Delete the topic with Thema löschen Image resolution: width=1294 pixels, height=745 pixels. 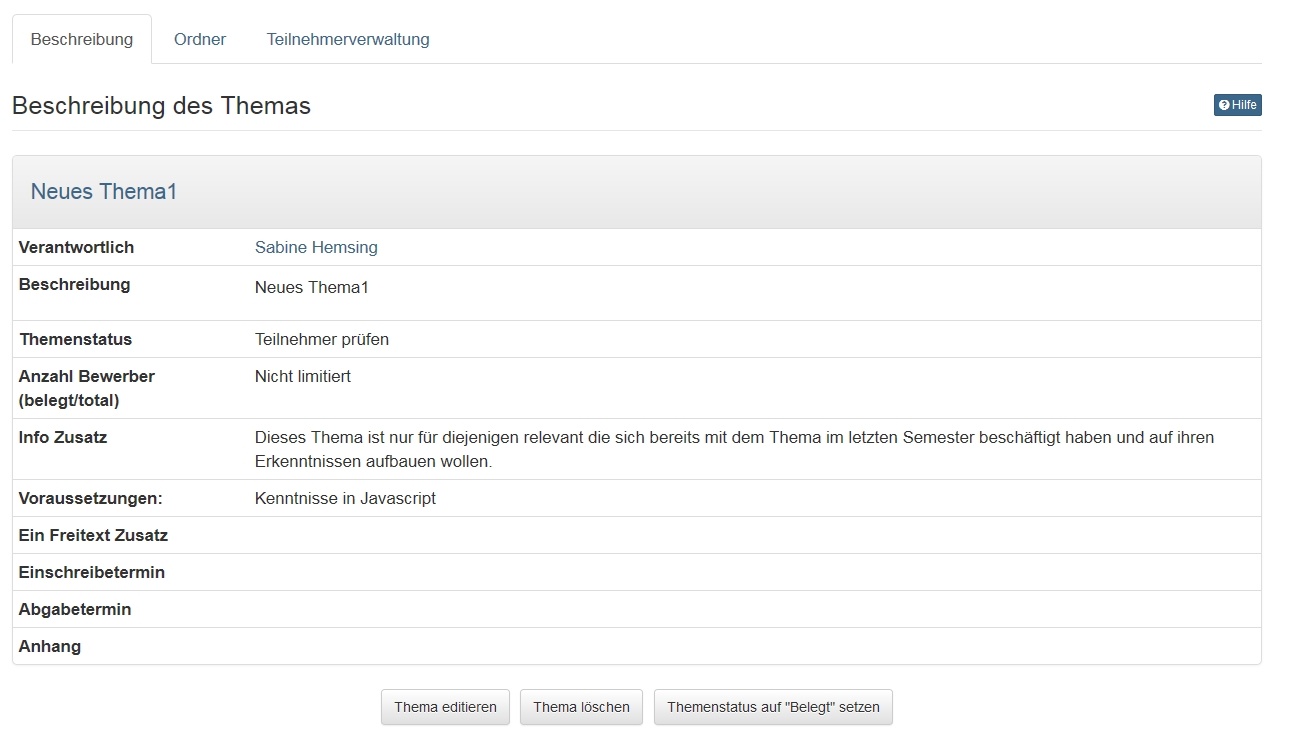pyautogui.click(x=581, y=707)
